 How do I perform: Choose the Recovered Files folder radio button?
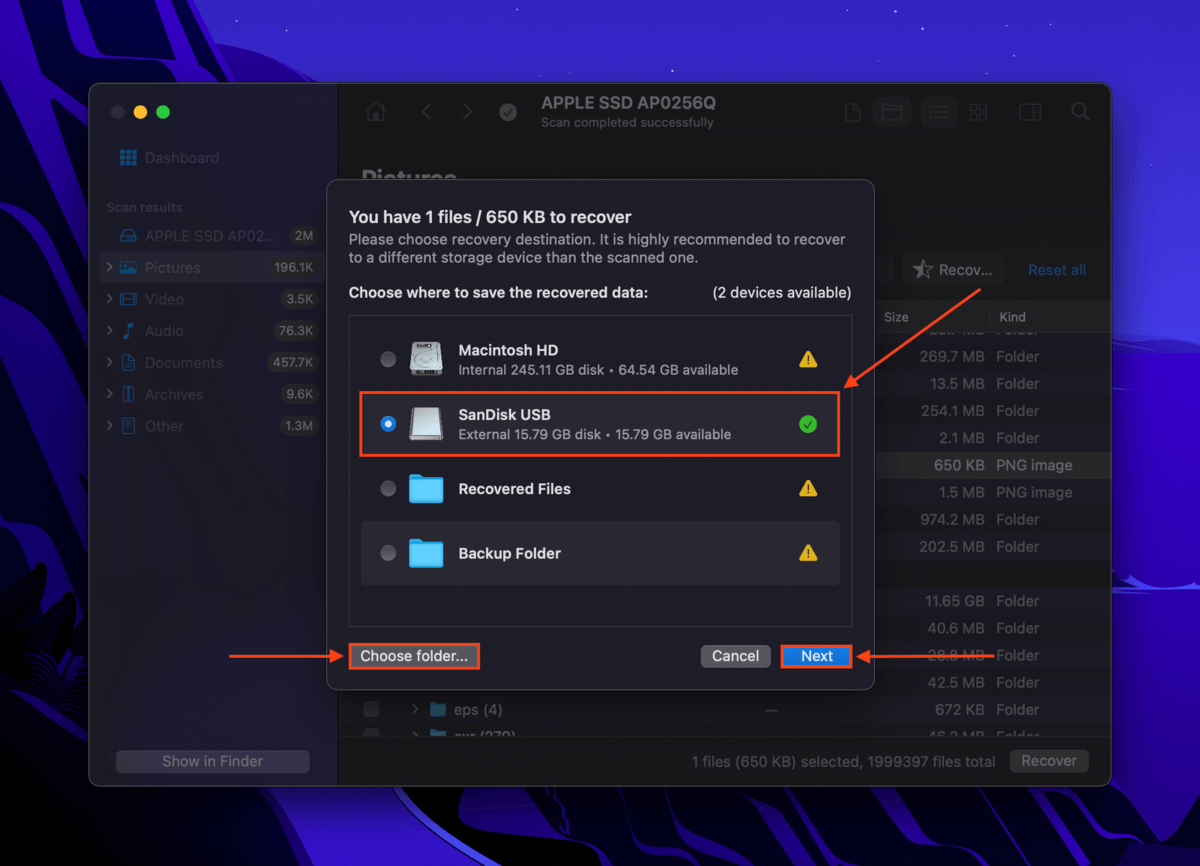tap(388, 489)
